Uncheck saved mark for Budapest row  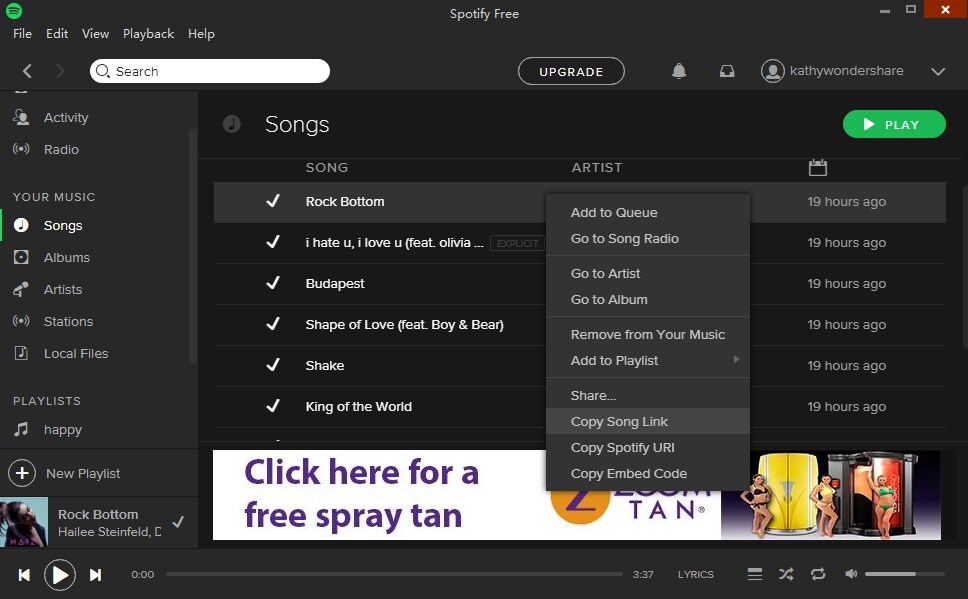coord(273,283)
